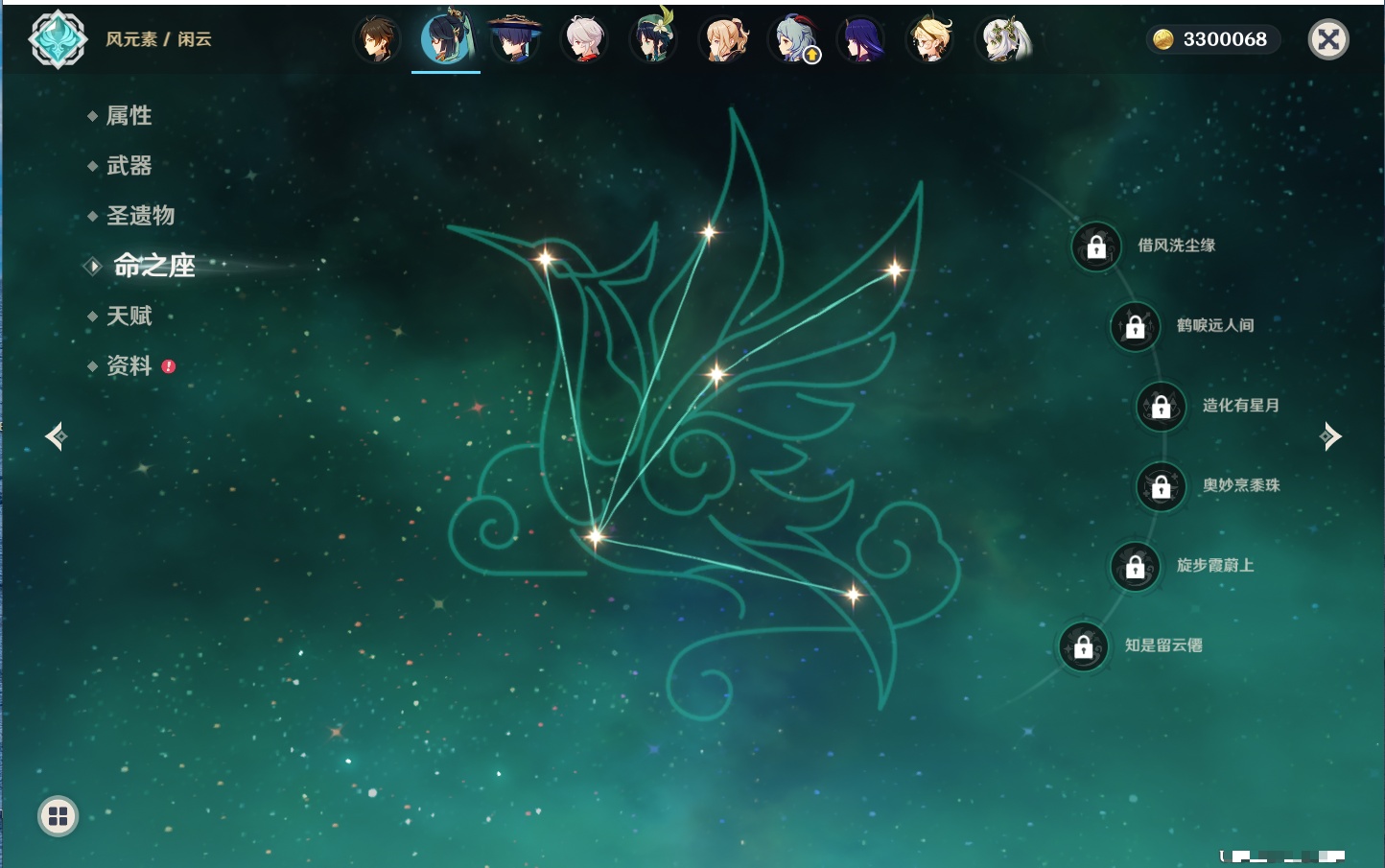Click the red alert badge beside 资料
Screen dimensions: 1385x868
coord(169,366)
